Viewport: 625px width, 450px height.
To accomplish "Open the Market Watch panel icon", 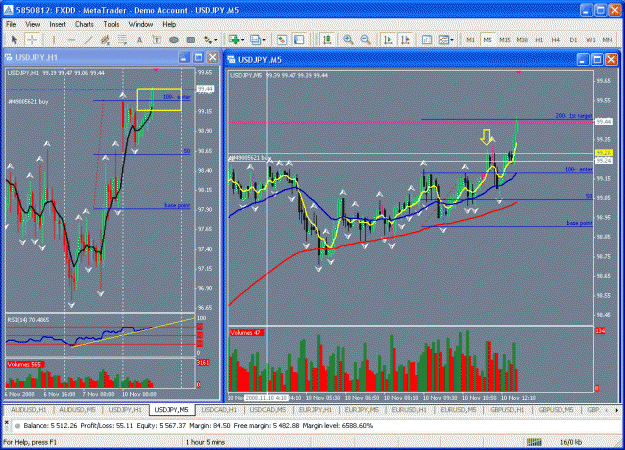I will coord(281,39).
